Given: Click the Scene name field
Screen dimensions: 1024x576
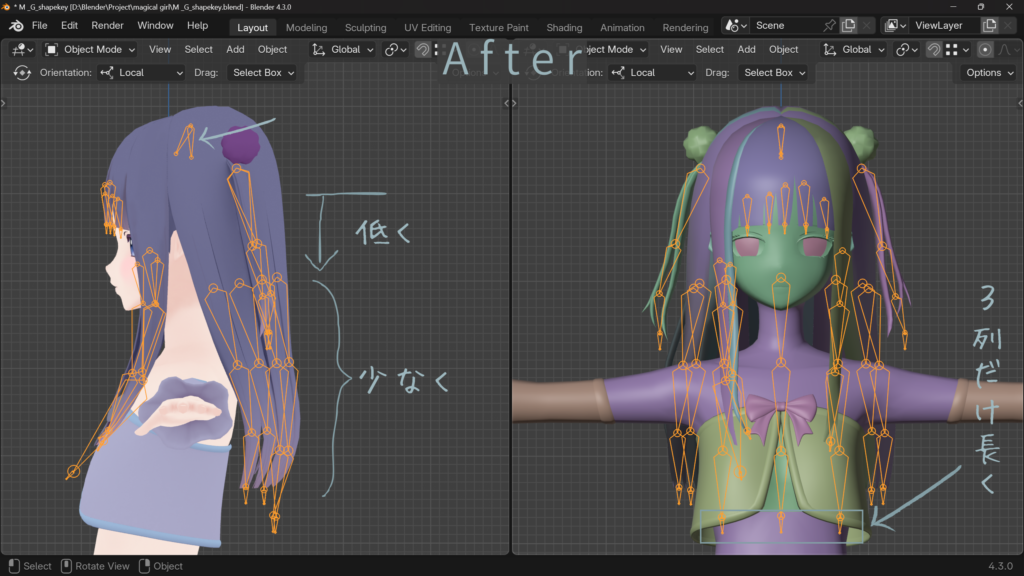Looking at the screenshot, I should (x=786, y=25).
